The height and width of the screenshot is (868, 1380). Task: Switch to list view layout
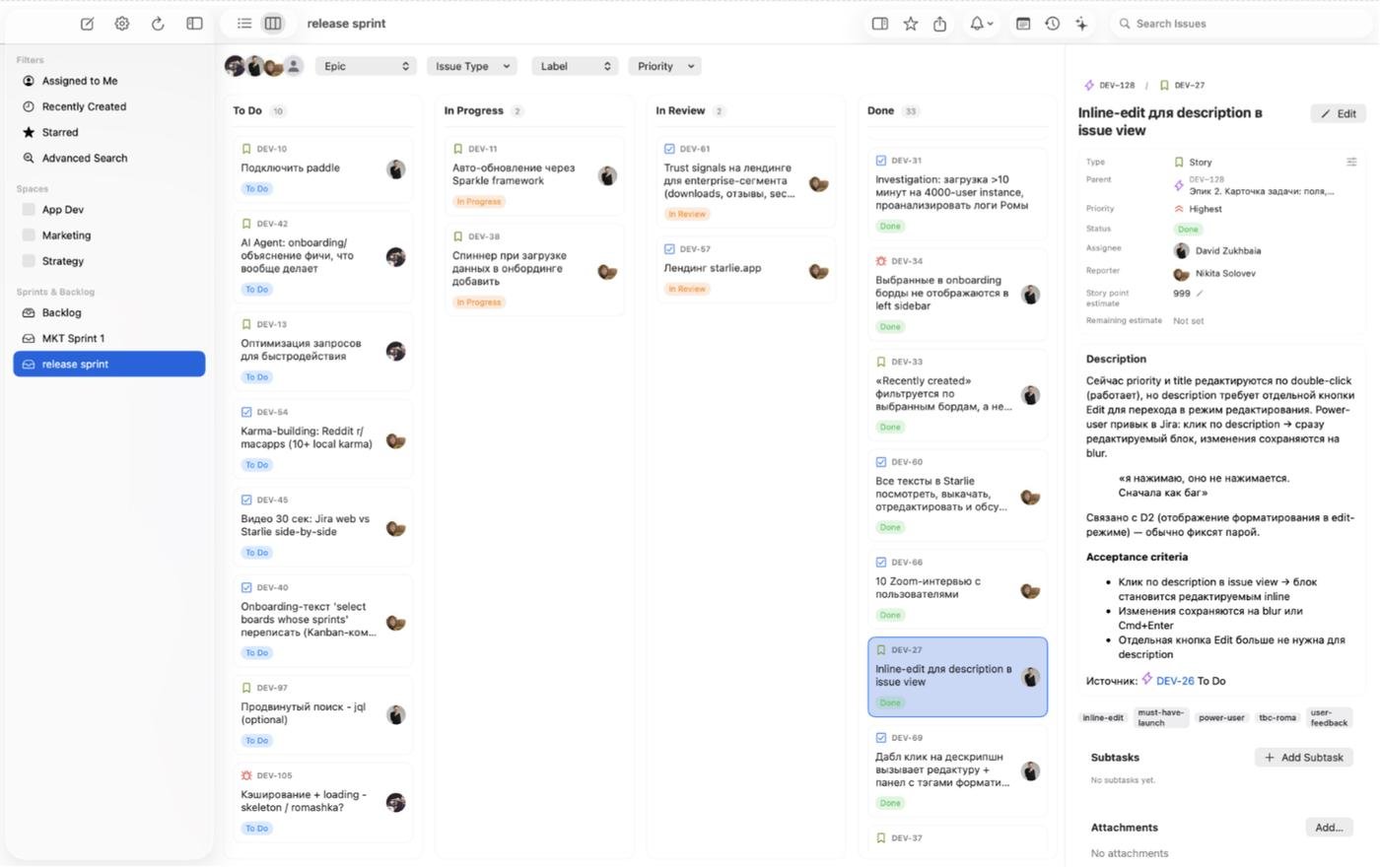[x=244, y=23]
